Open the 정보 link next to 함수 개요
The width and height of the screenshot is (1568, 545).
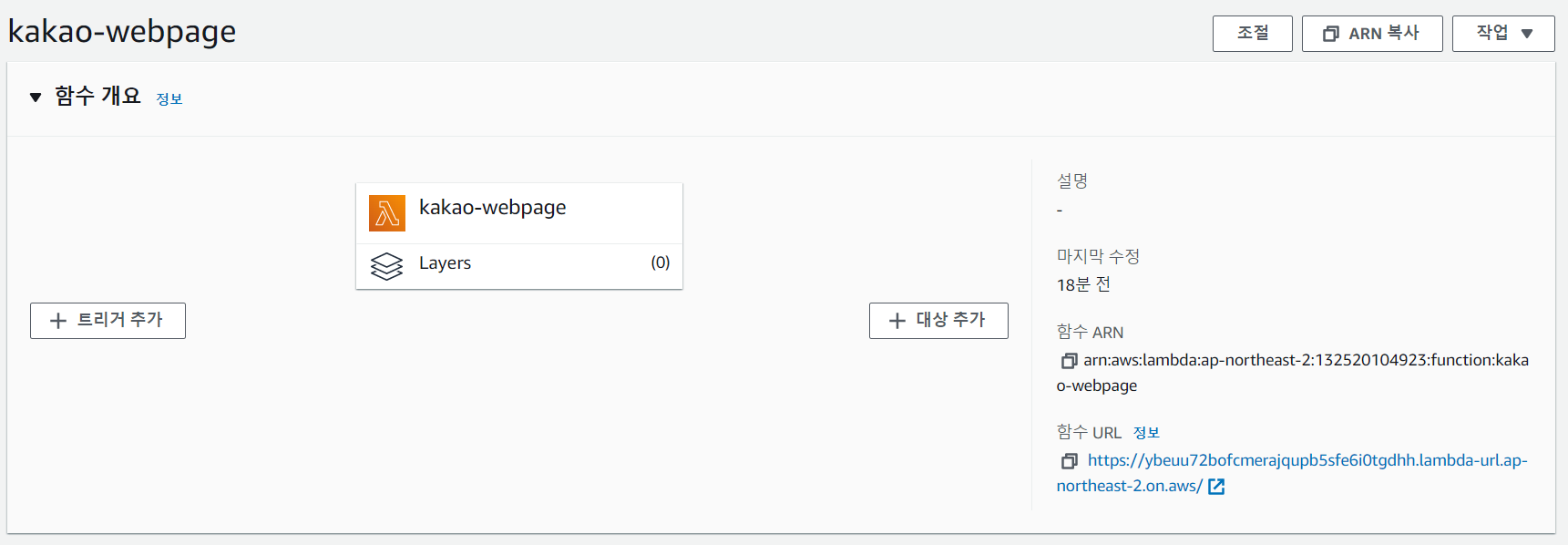pos(169,98)
